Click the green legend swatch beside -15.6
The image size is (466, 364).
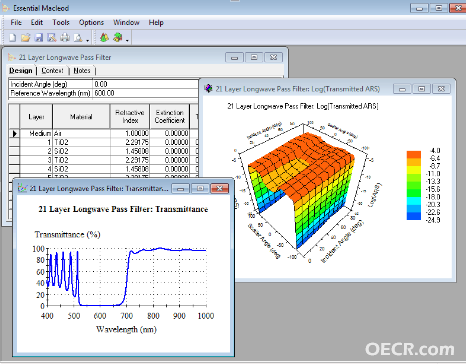point(414,193)
